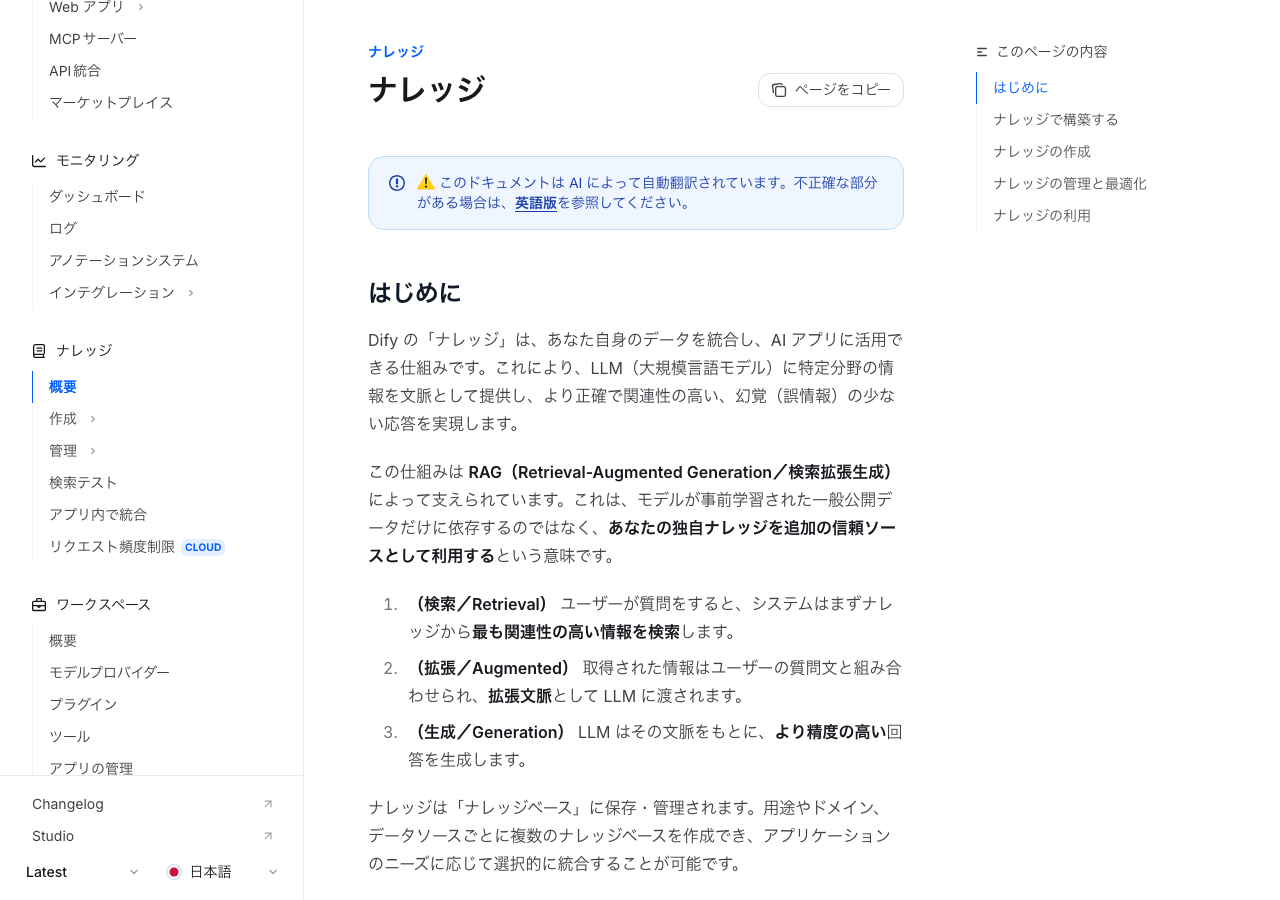Expand the 作成 submenu chevron
Viewport: 1280px width, 900px height.
point(93,419)
